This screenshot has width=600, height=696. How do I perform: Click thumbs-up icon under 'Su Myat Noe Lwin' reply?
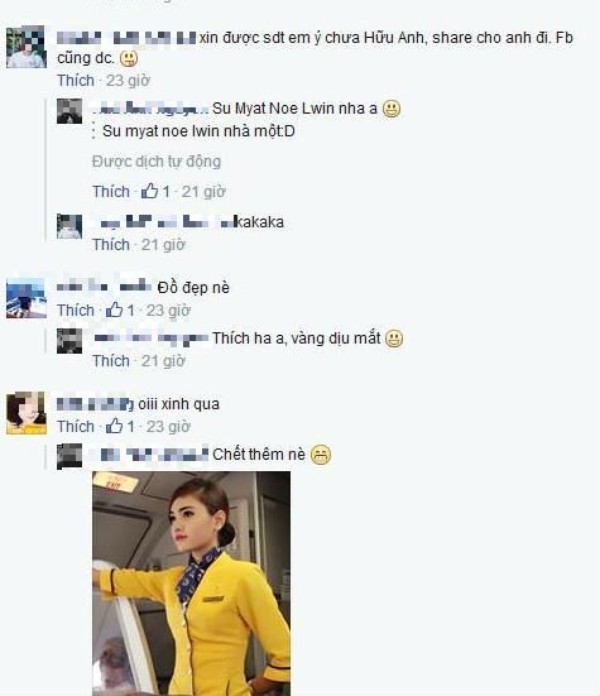150,191
